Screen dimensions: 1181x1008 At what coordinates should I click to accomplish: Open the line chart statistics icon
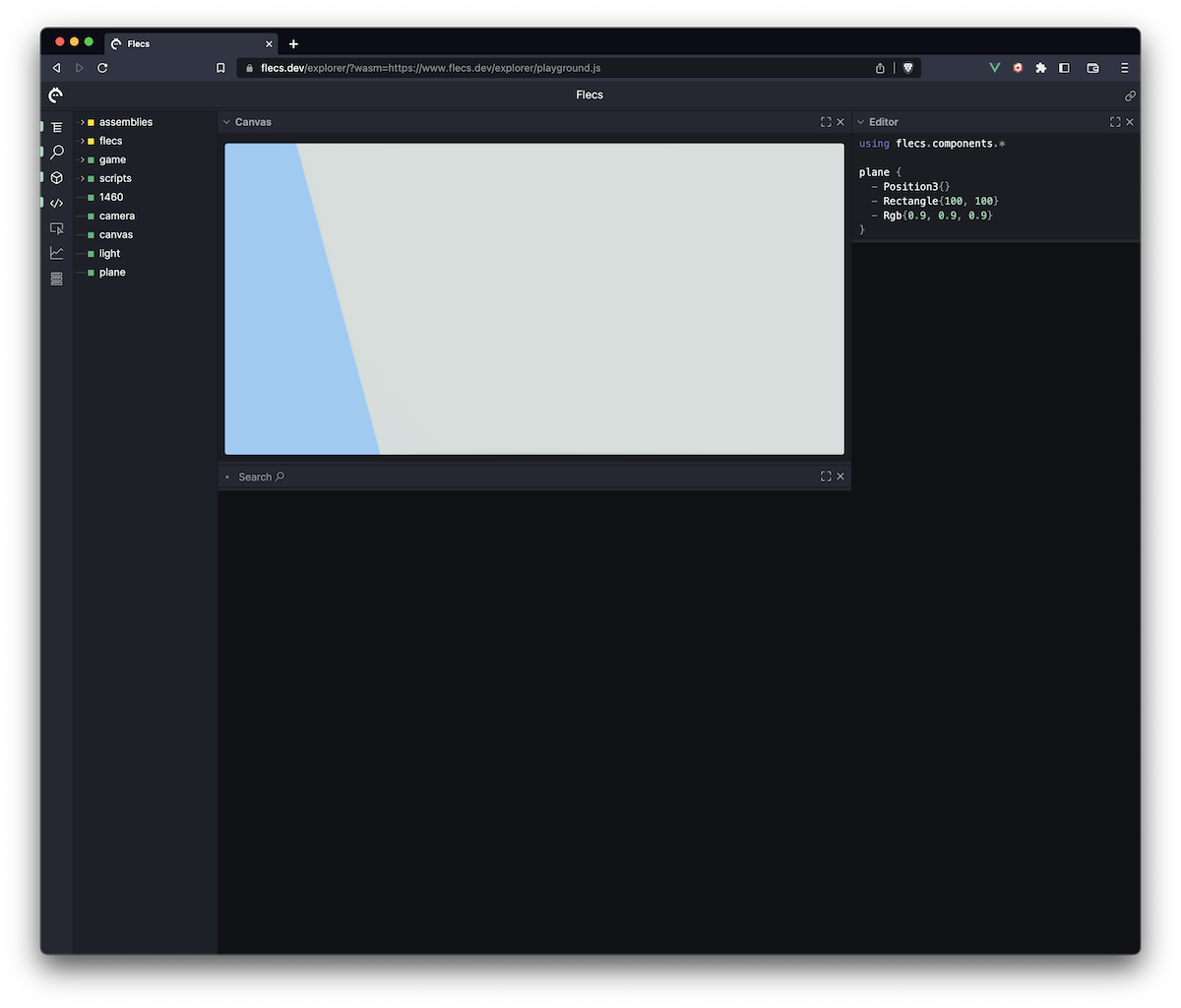pos(56,253)
